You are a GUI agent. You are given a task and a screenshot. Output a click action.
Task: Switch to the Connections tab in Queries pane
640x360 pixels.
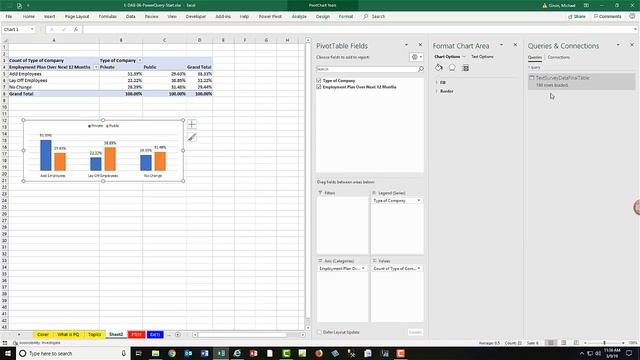pyautogui.click(x=558, y=58)
